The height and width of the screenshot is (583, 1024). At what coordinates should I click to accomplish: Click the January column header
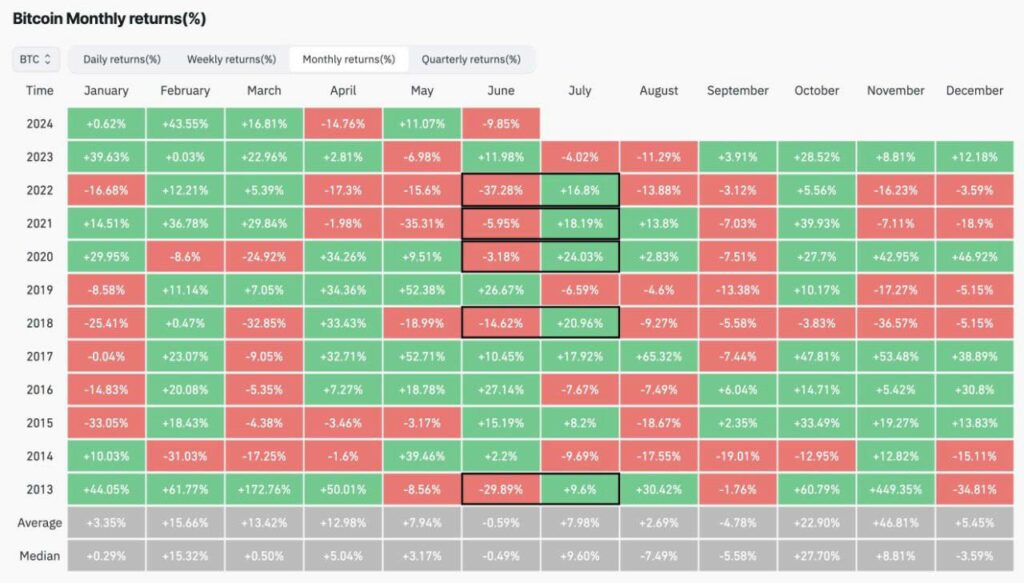click(x=106, y=91)
